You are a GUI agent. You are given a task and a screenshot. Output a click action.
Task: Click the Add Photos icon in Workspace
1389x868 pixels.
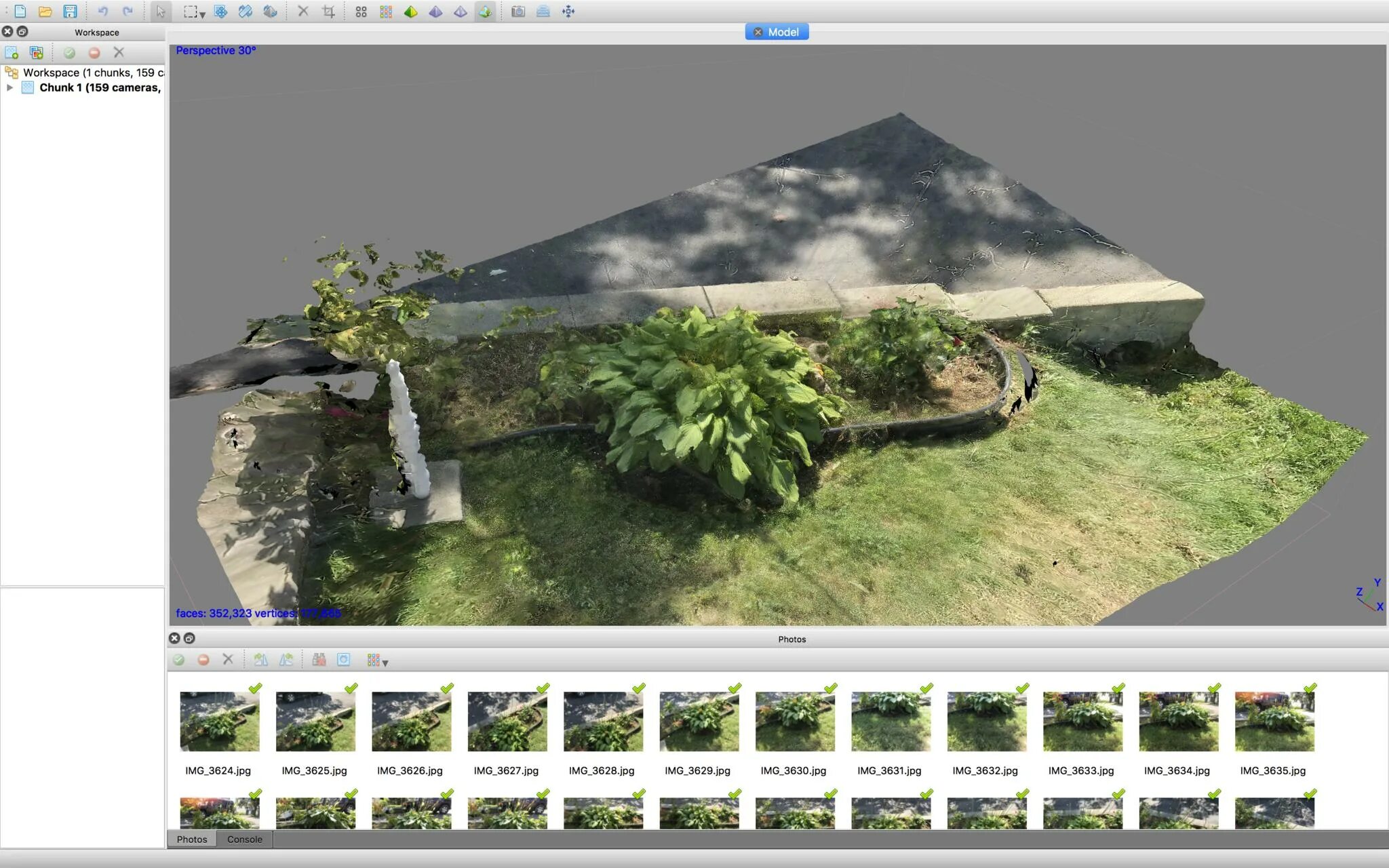click(37, 52)
